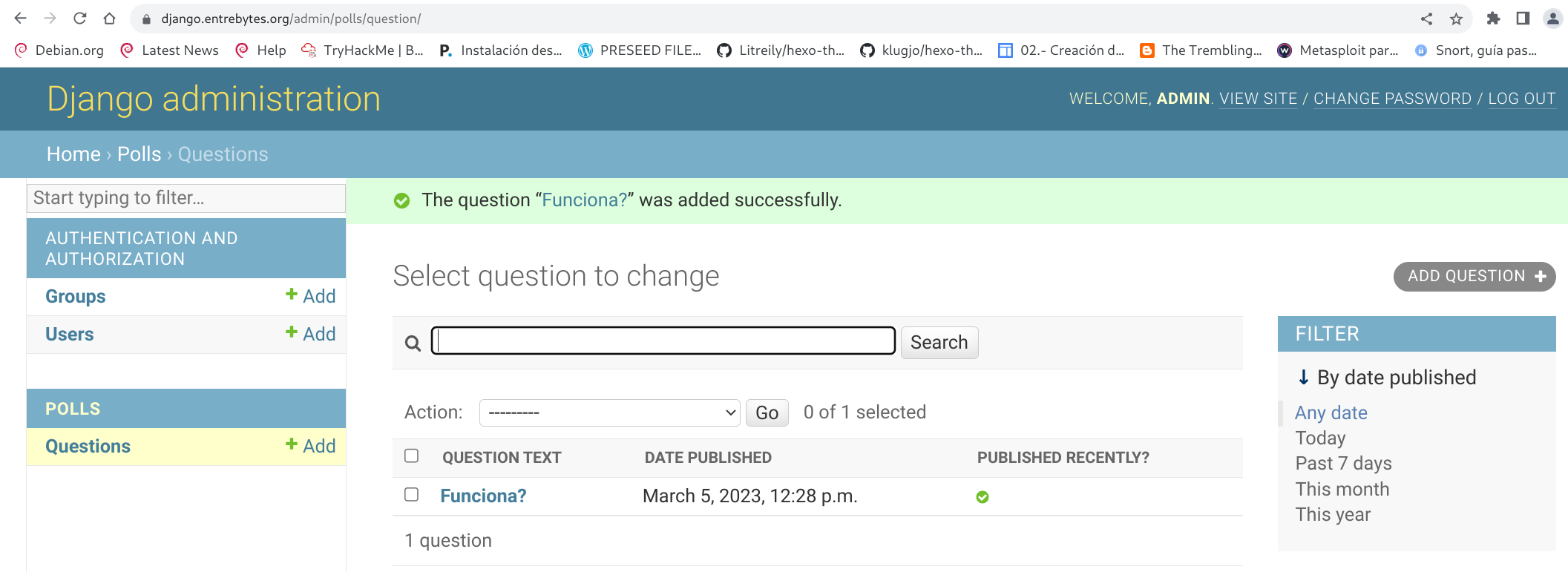Image resolution: width=1568 pixels, height=572 pixels.
Task: Click the magnifier icon beside search box
Action: pos(413,343)
